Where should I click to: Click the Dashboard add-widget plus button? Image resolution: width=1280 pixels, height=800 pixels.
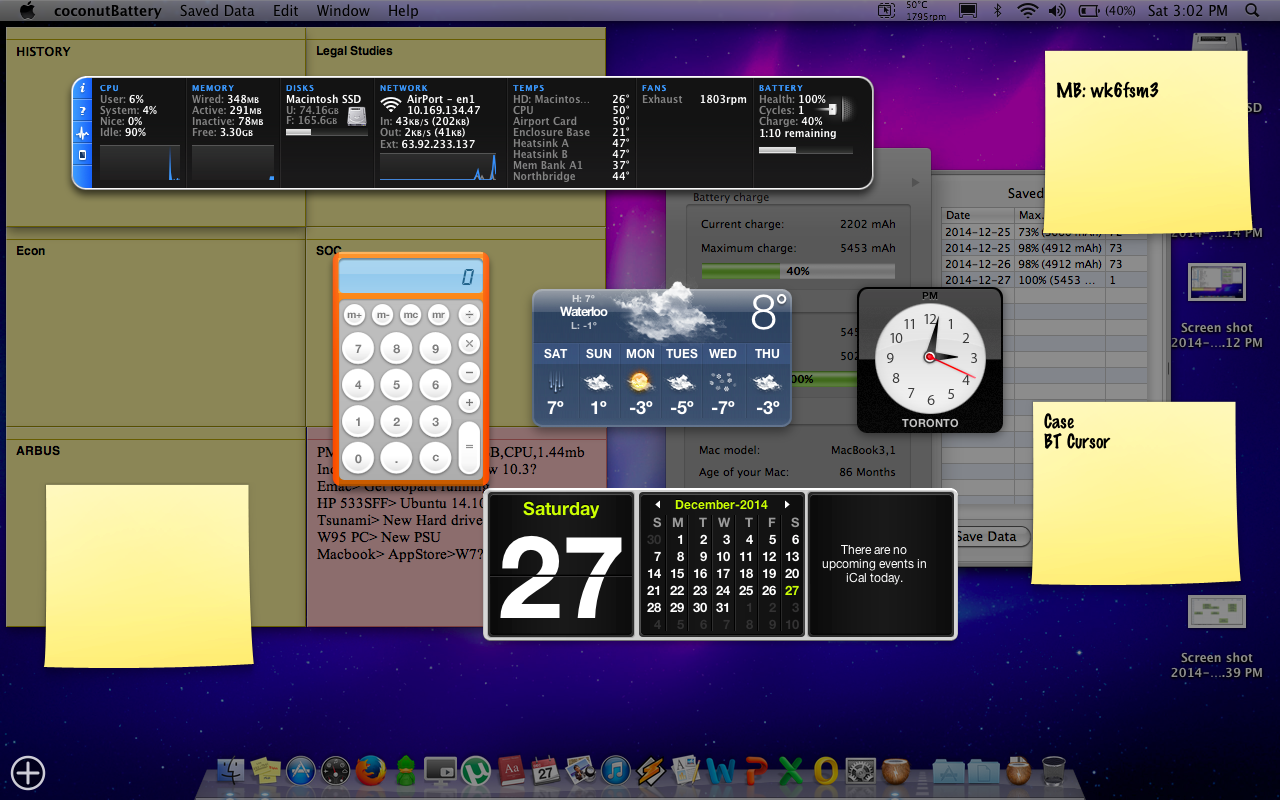27,773
